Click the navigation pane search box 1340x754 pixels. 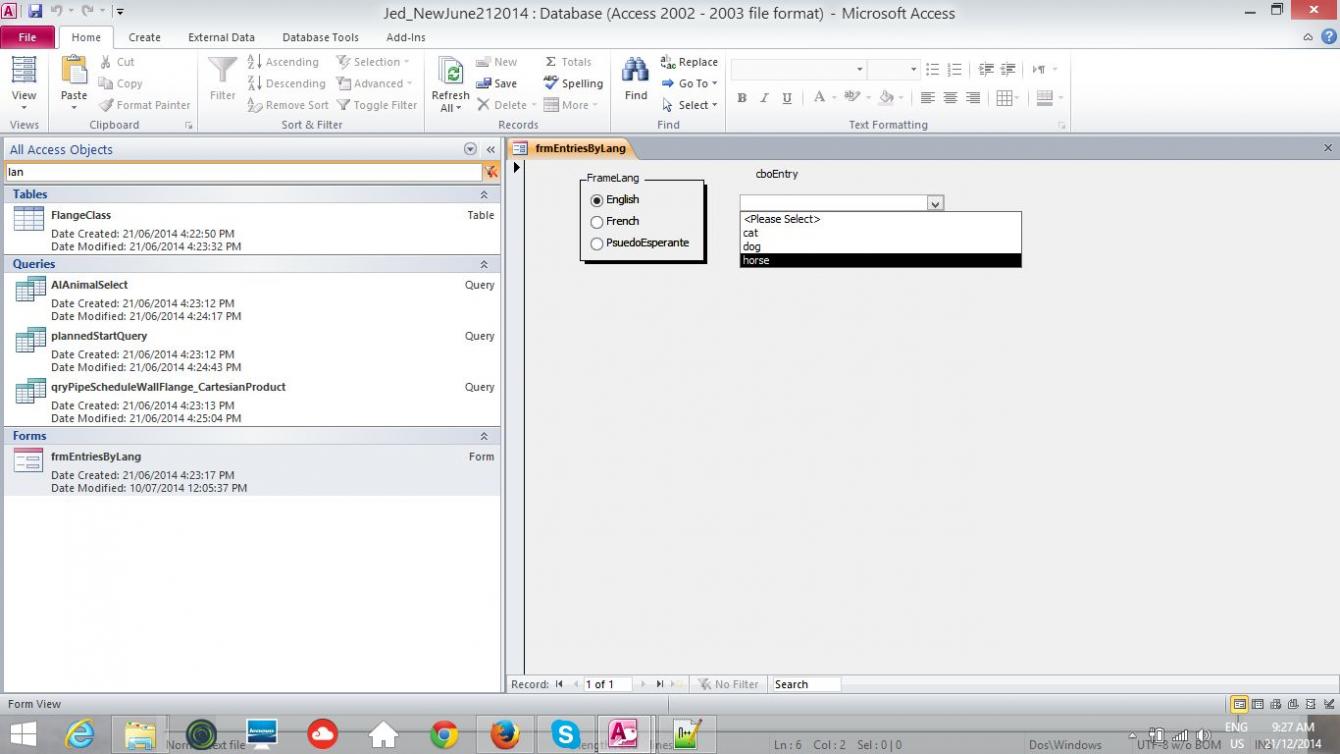coord(243,172)
